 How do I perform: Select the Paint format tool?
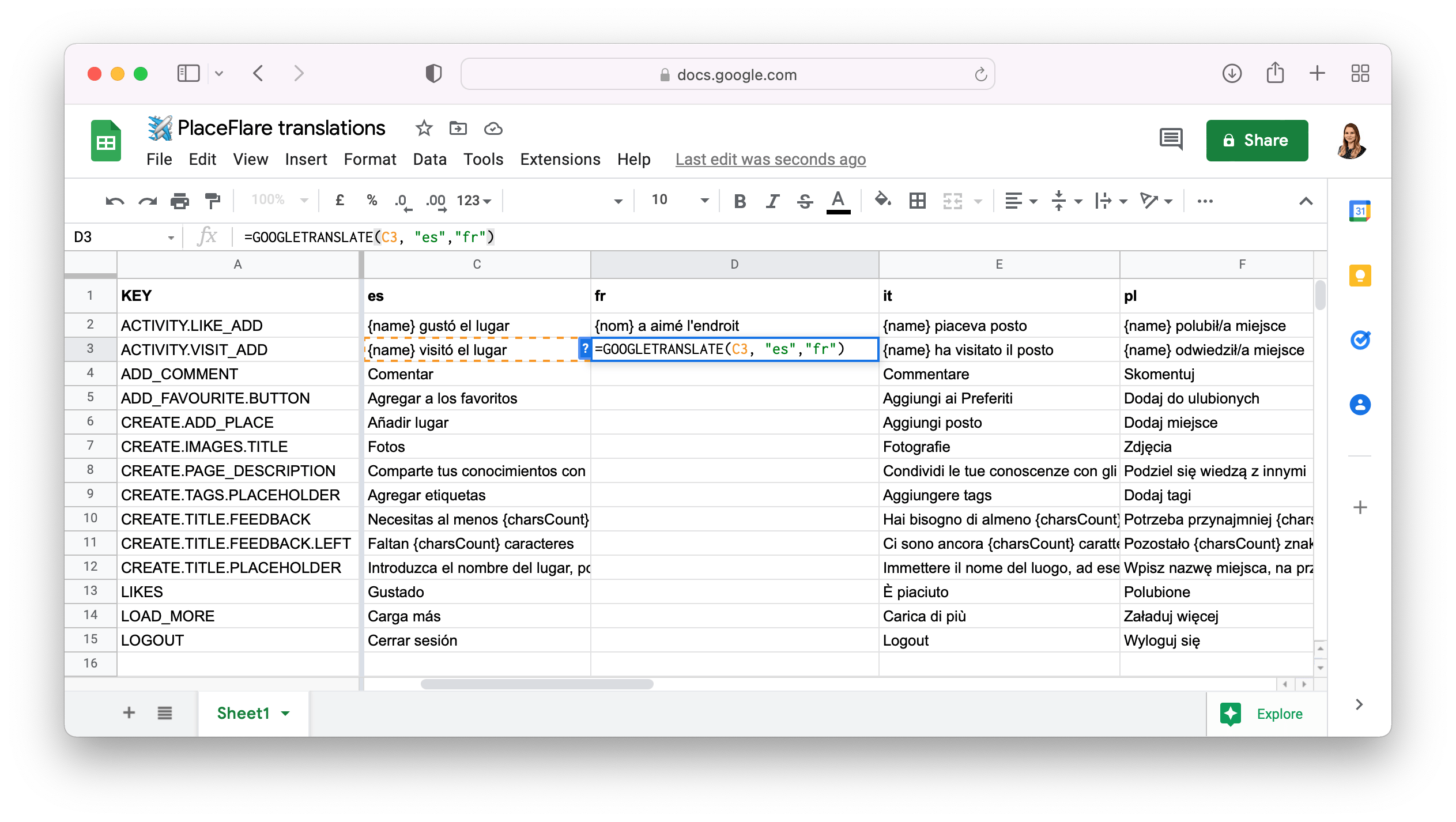pos(213,201)
